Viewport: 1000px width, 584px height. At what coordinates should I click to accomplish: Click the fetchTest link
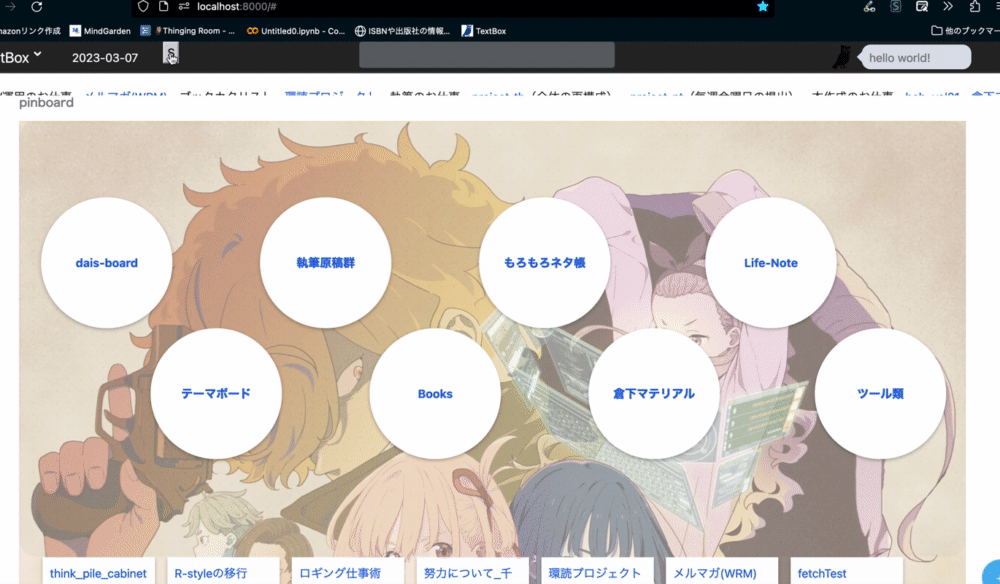822,572
